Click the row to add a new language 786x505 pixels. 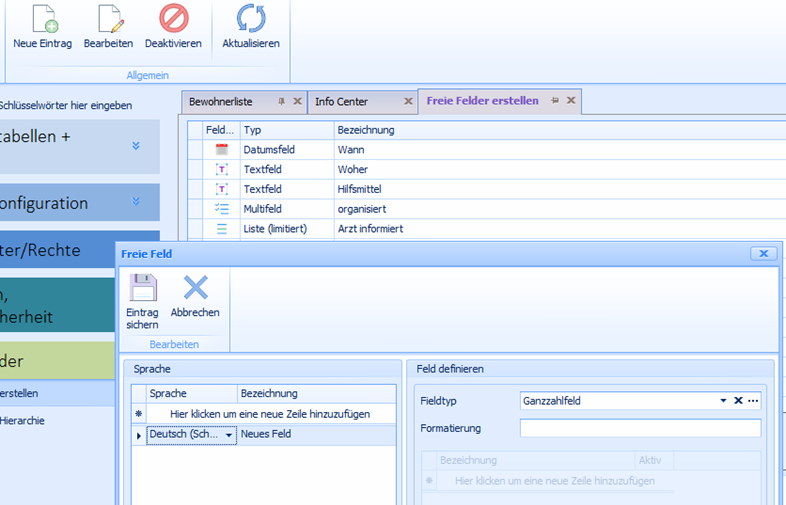pos(270,413)
